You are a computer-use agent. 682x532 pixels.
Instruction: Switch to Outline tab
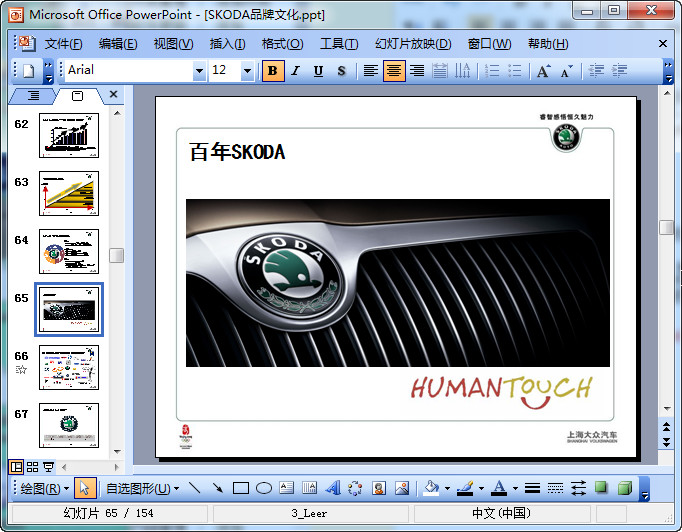33,96
